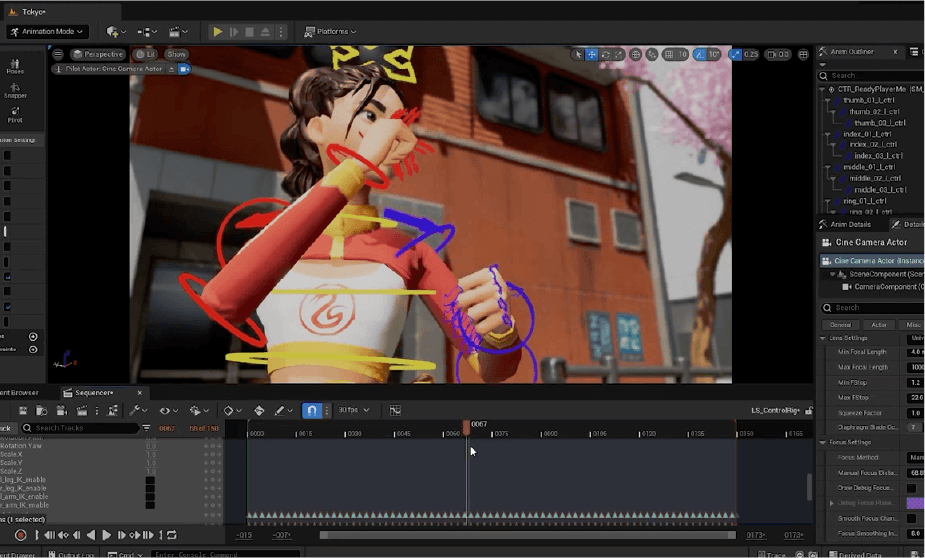This screenshot has height=558, width=925.
Task: Collapse the Focus Settings section
Action: [x=823, y=442]
